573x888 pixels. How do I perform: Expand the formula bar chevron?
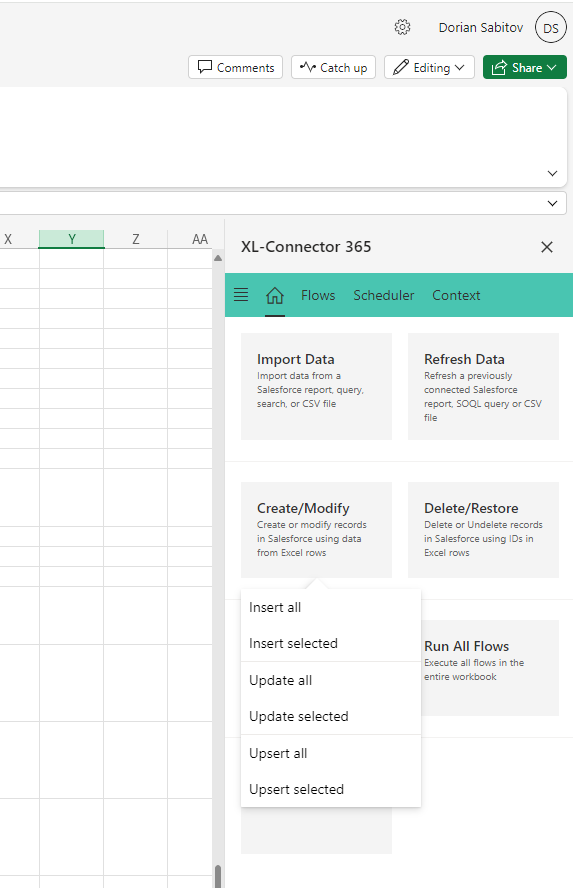click(x=553, y=203)
